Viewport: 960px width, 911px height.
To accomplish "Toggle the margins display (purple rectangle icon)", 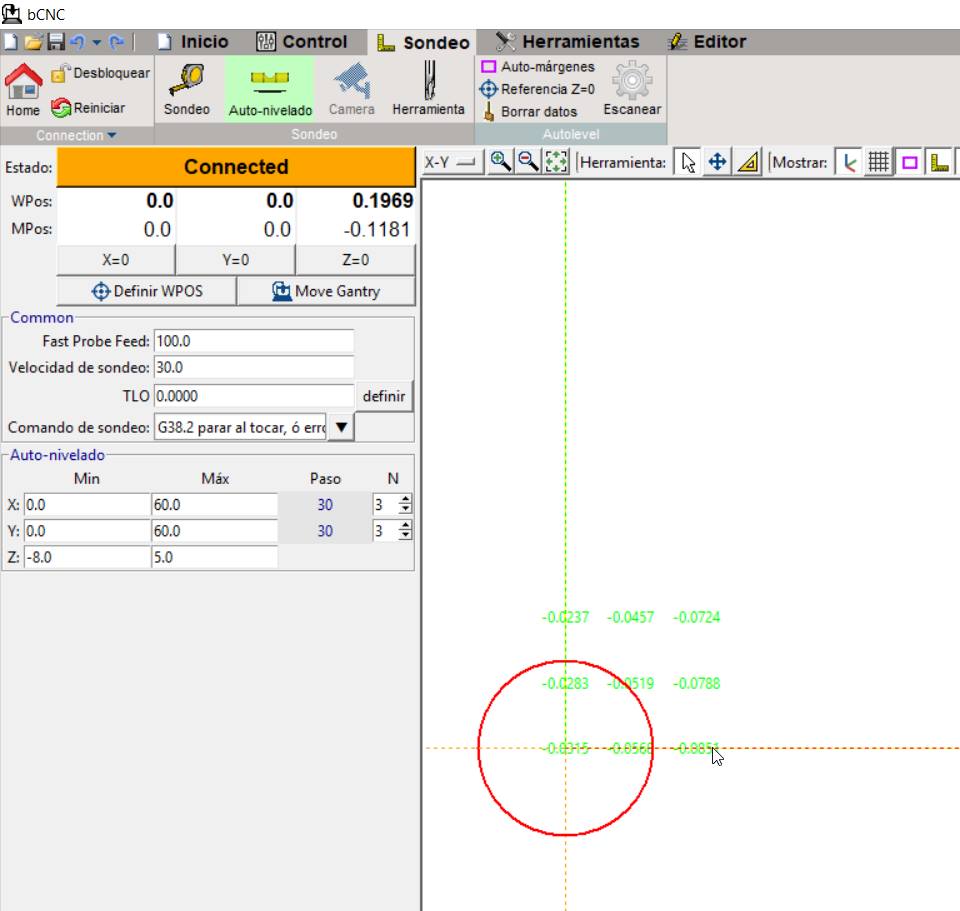I will pos(910,165).
